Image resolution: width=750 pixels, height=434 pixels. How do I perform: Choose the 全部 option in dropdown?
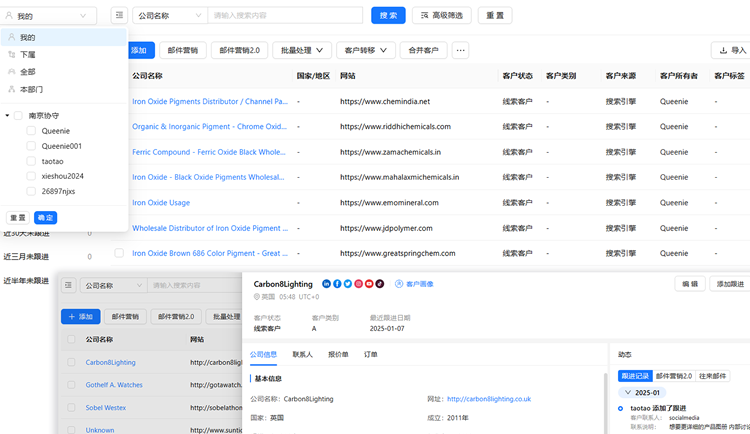[x=64, y=72]
